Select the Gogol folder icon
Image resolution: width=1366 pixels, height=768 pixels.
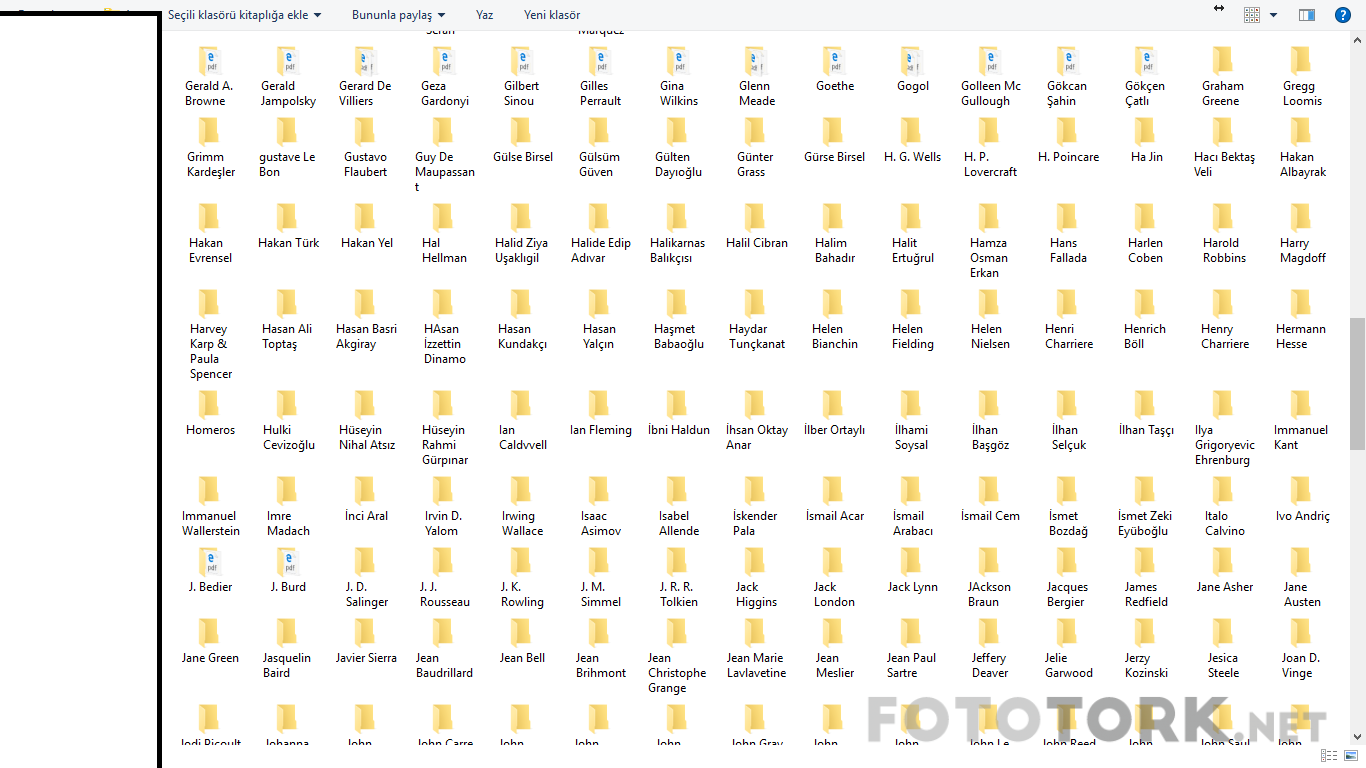click(911, 61)
